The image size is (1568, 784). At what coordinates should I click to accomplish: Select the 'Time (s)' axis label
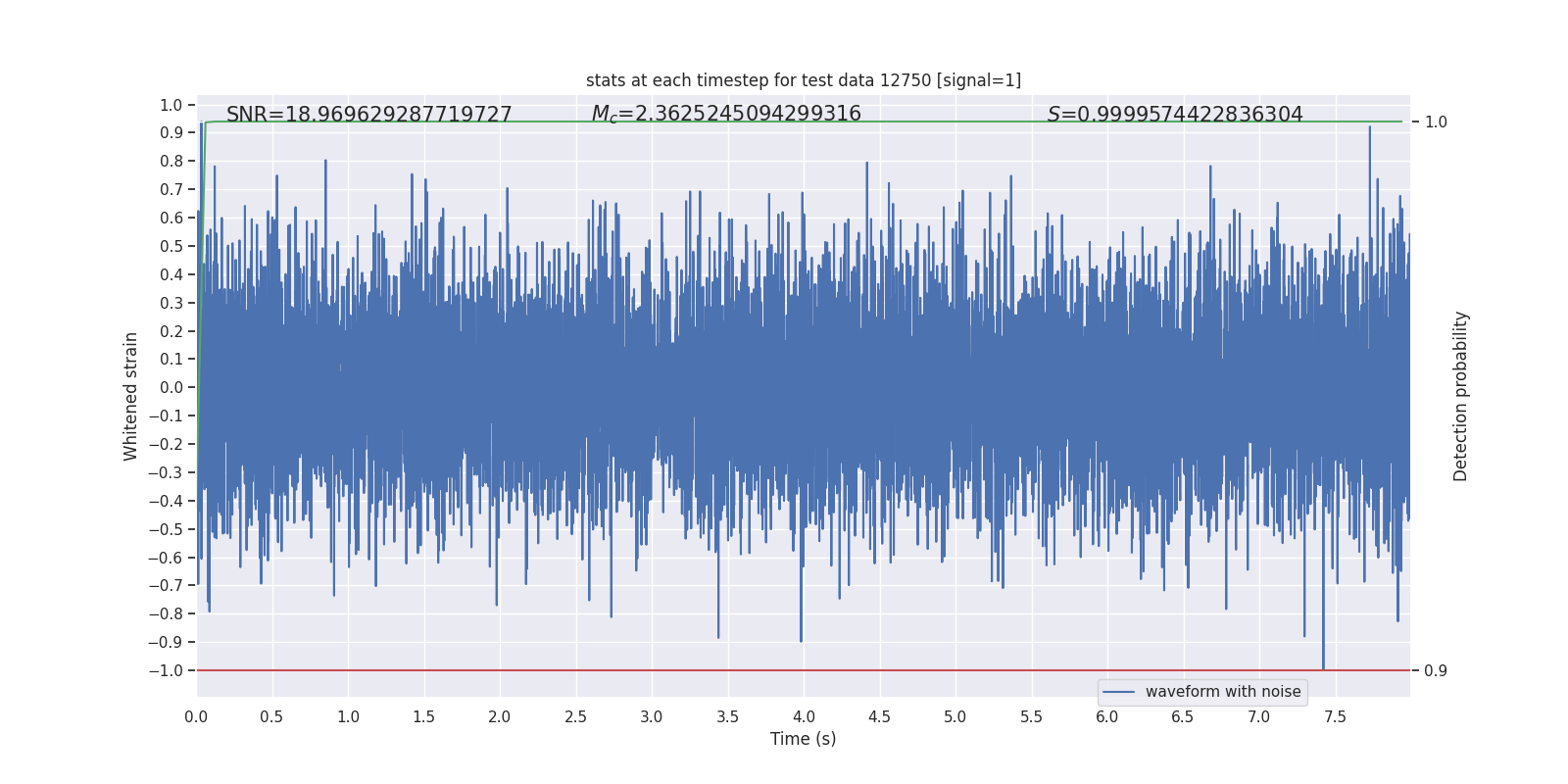(x=804, y=739)
